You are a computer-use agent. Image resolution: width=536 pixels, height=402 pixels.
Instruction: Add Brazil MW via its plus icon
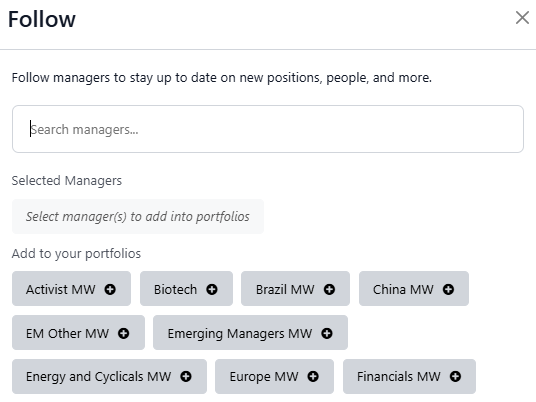pos(330,290)
